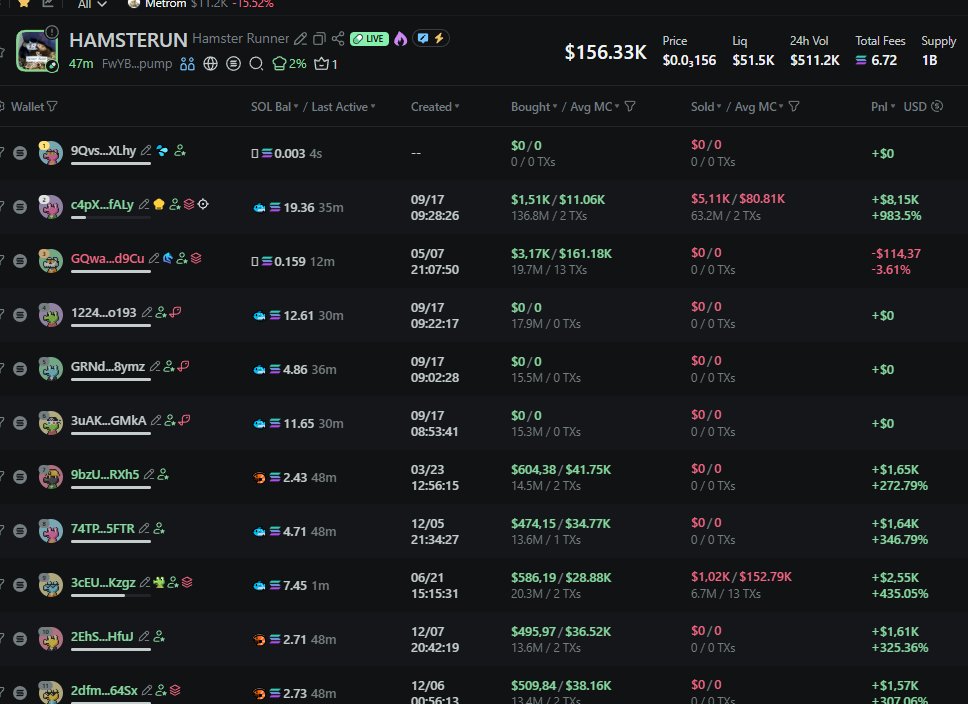Rename wallet 9Qvs...XLhy with the pencil icon
This screenshot has width=968, height=704.
[146, 150]
